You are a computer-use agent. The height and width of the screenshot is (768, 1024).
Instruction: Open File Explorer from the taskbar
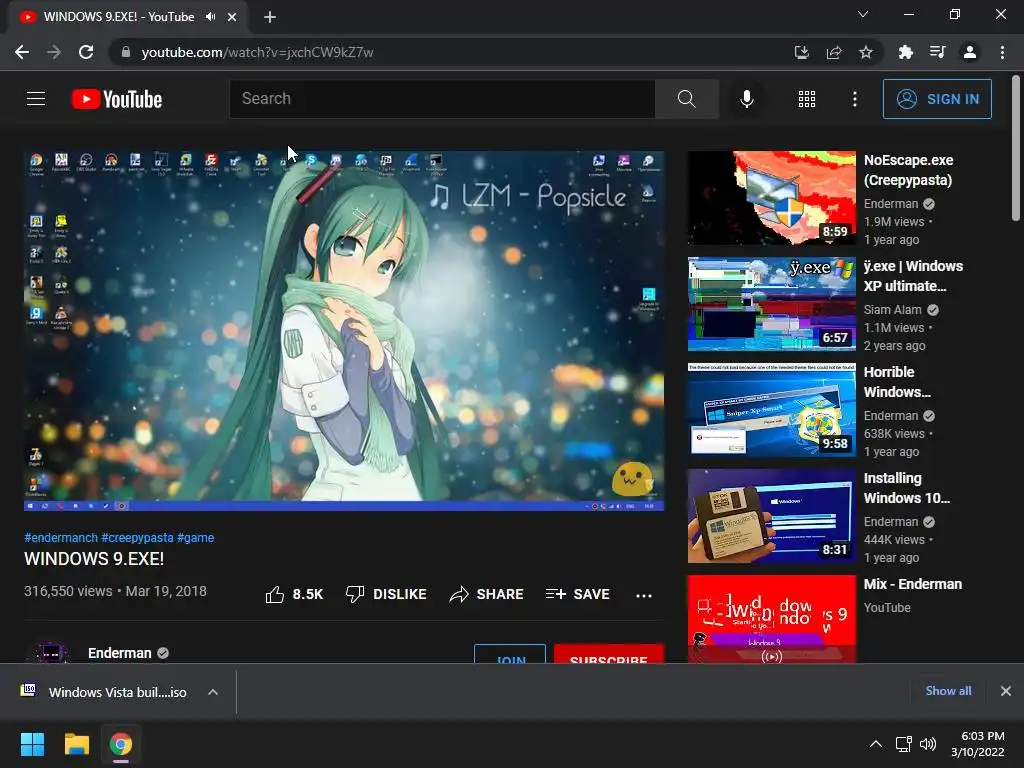pyautogui.click(x=76, y=744)
